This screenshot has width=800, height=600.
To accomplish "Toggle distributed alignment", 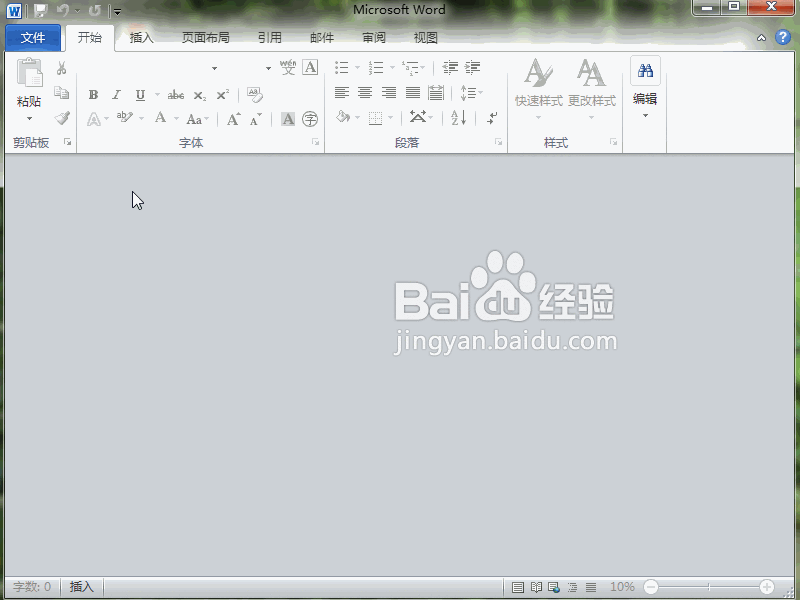I will (436, 92).
